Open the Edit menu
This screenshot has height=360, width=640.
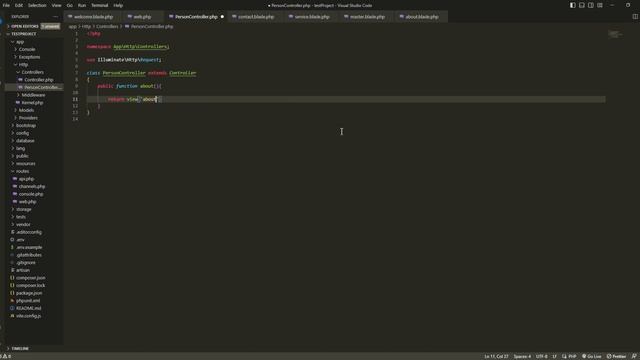coord(19,5)
